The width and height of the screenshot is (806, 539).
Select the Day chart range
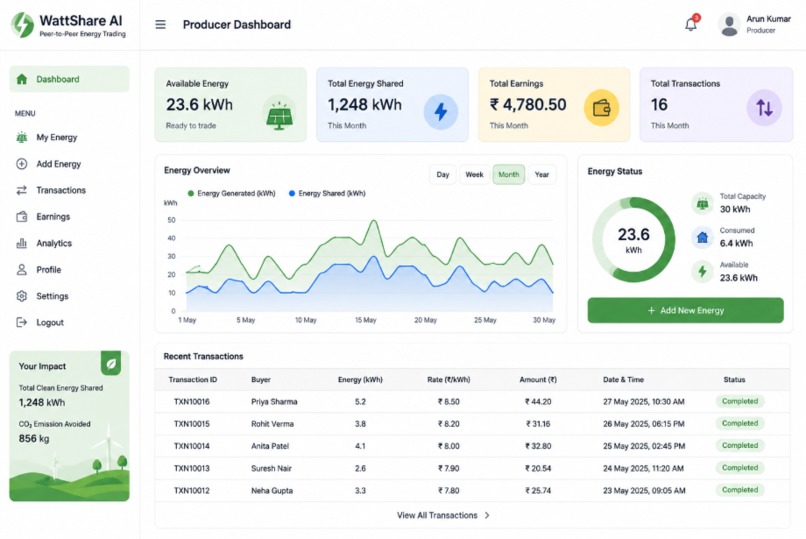[443, 175]
